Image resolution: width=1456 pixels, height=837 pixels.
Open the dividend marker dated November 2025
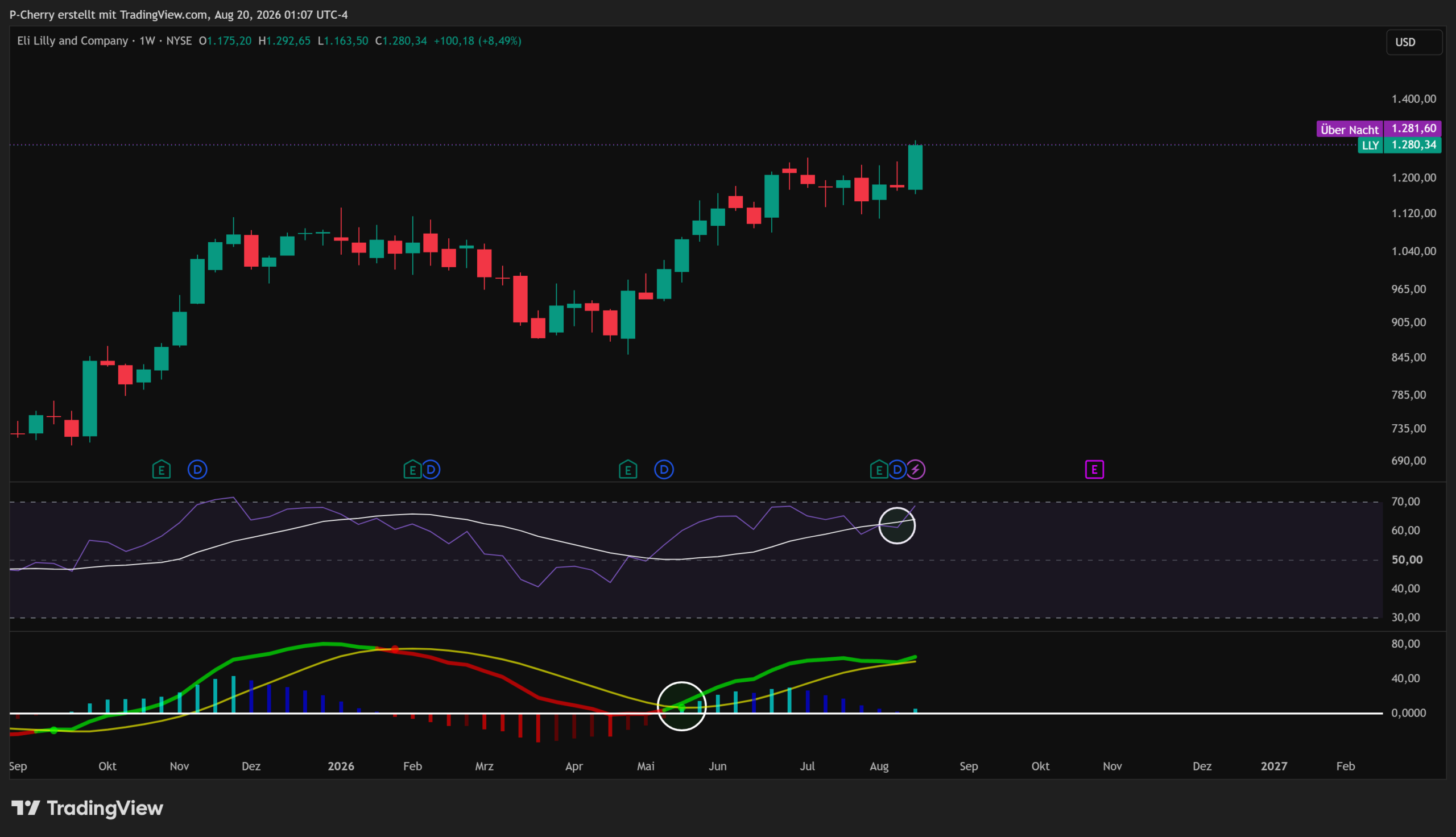click(x=198, y=470)
